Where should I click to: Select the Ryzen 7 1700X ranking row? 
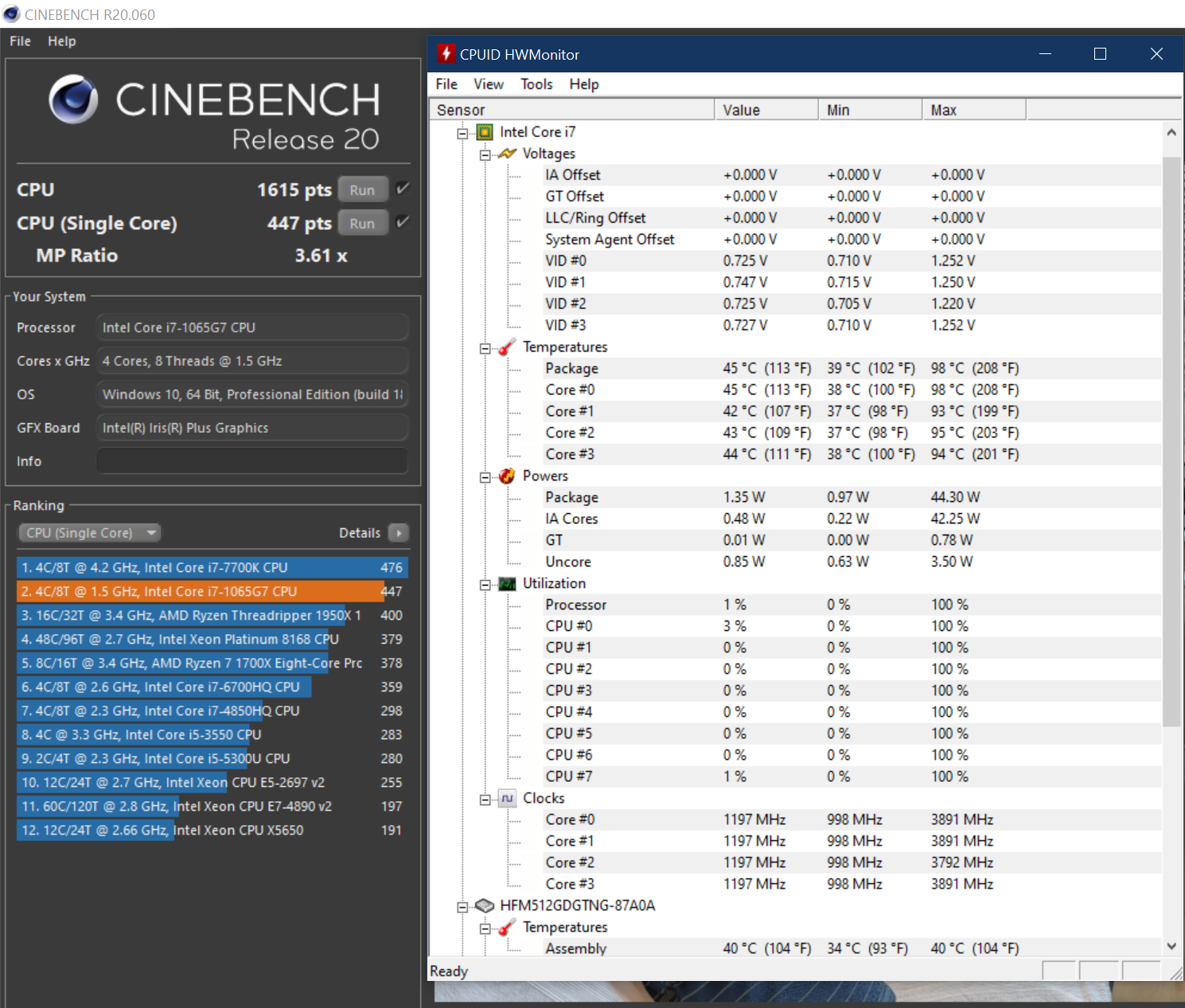[x=212, y=664]
